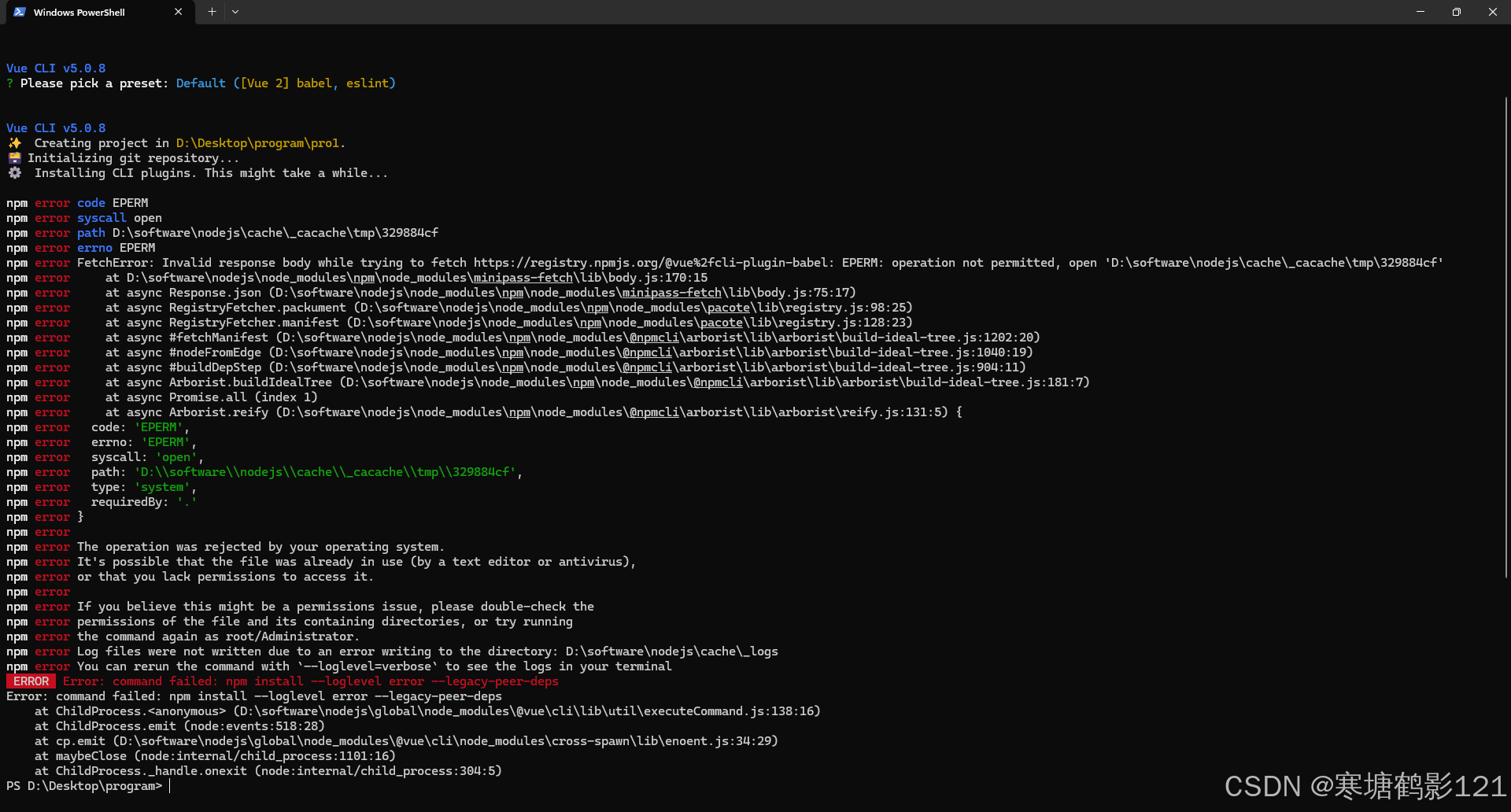This screenshot has height=812, width=1511.
Task: Click the underlined minipass-fetch module link
Action: pyautogui.click(x=522, y=277)
